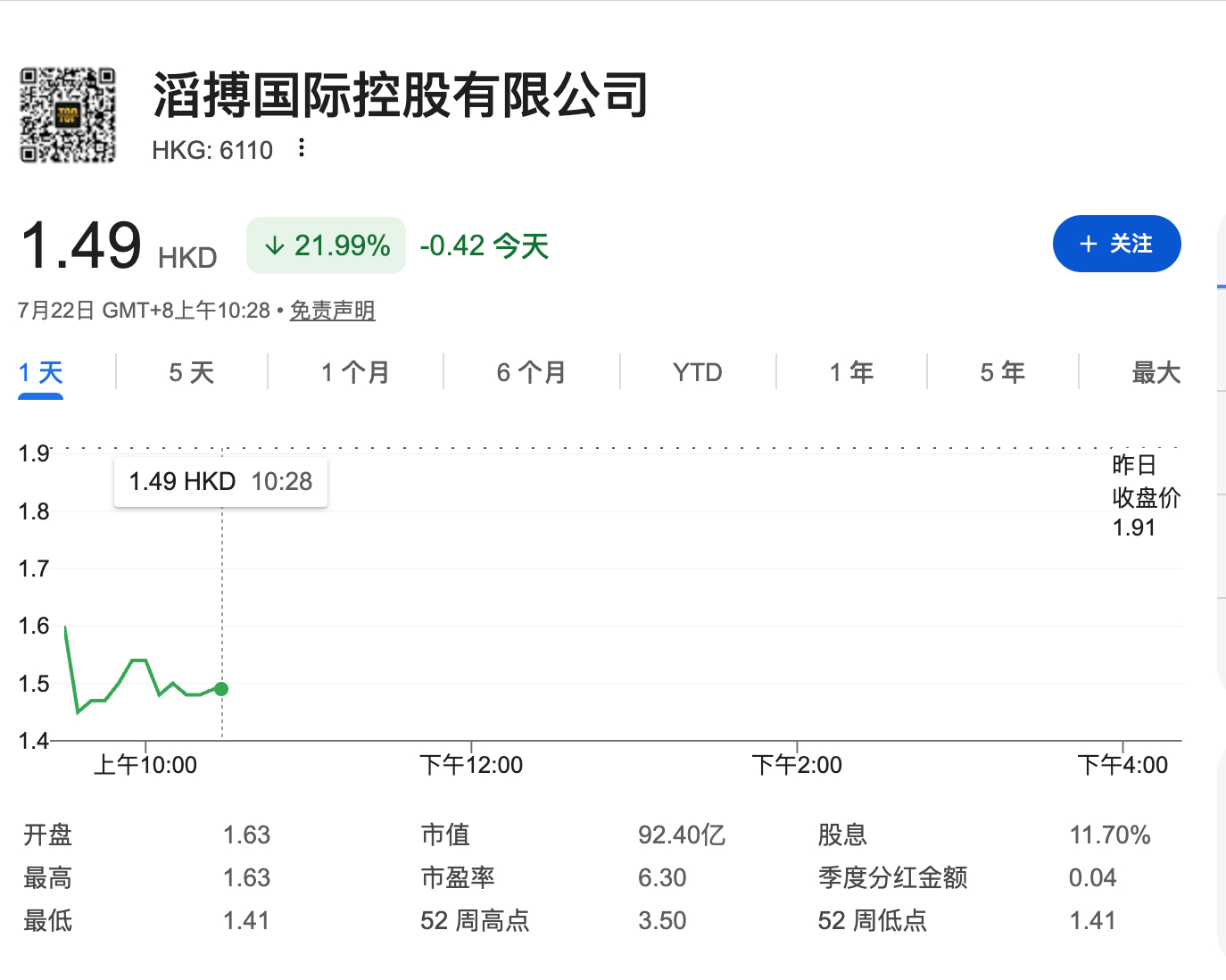Click the 1.4 y-axis label
Screen dimensions: 1226x980
(34, 741)
